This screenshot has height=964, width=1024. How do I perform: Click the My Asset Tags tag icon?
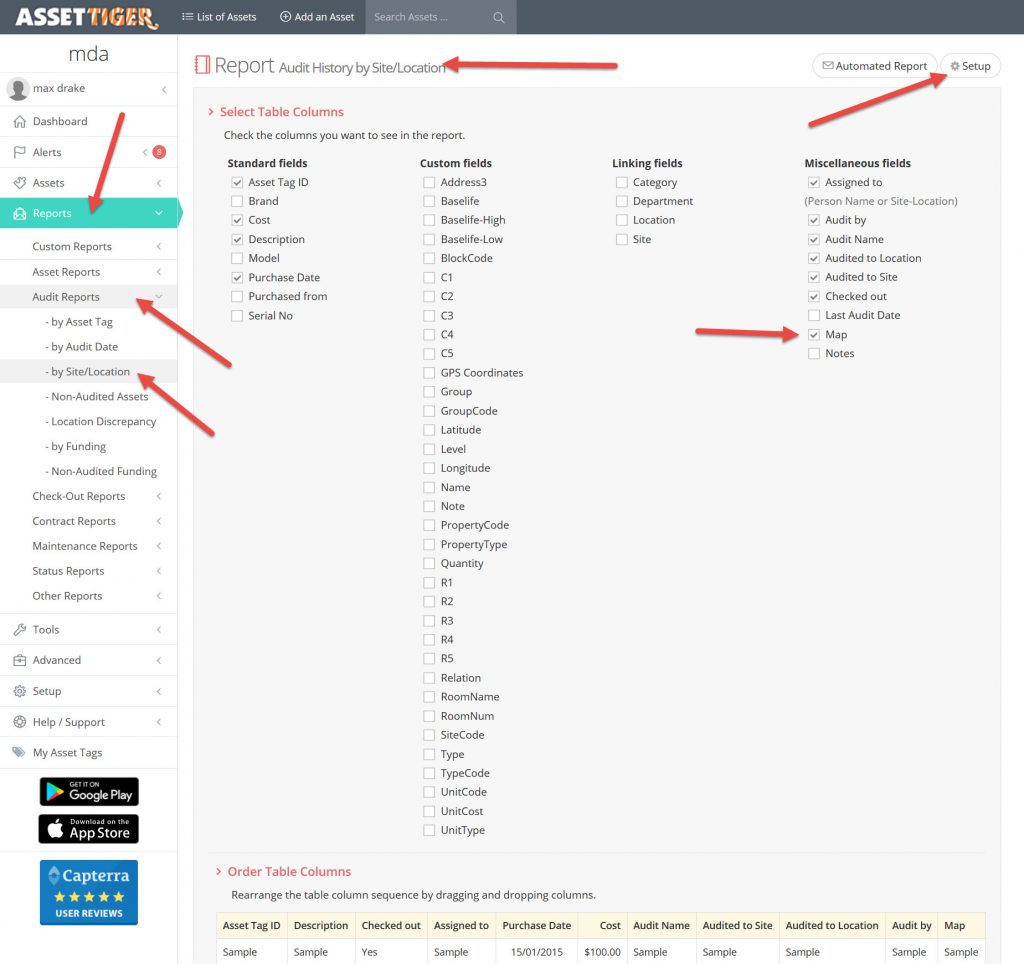pyautogui.click(x=19, y=752)
